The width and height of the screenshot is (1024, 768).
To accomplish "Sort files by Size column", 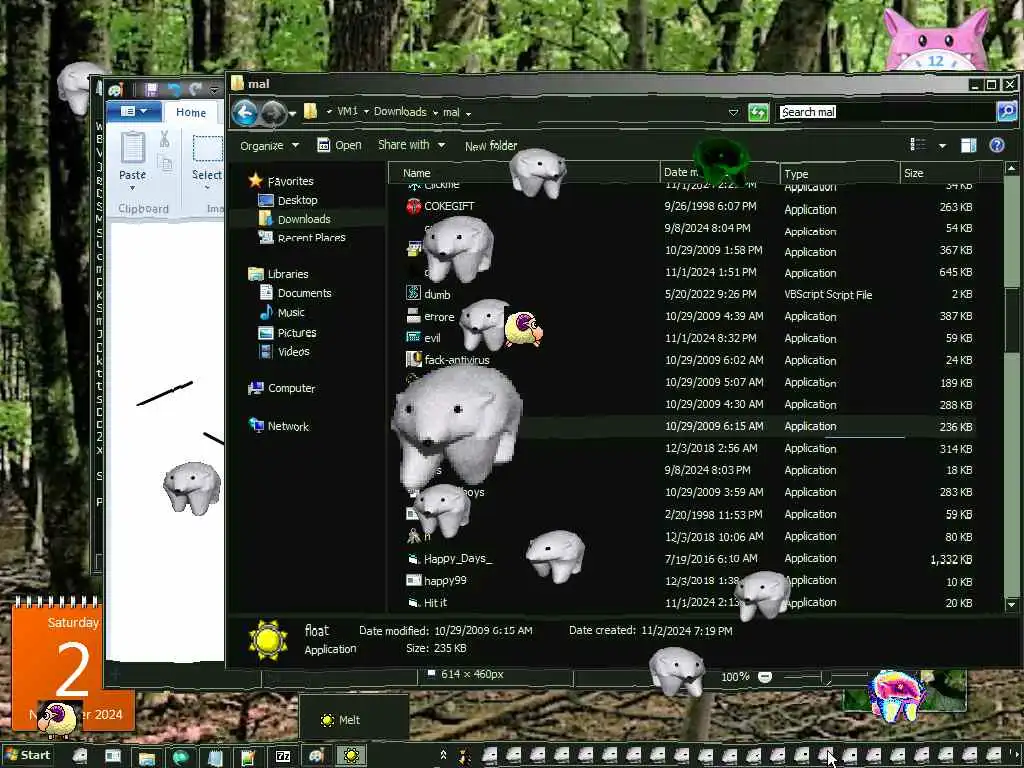I will [939, 173].
